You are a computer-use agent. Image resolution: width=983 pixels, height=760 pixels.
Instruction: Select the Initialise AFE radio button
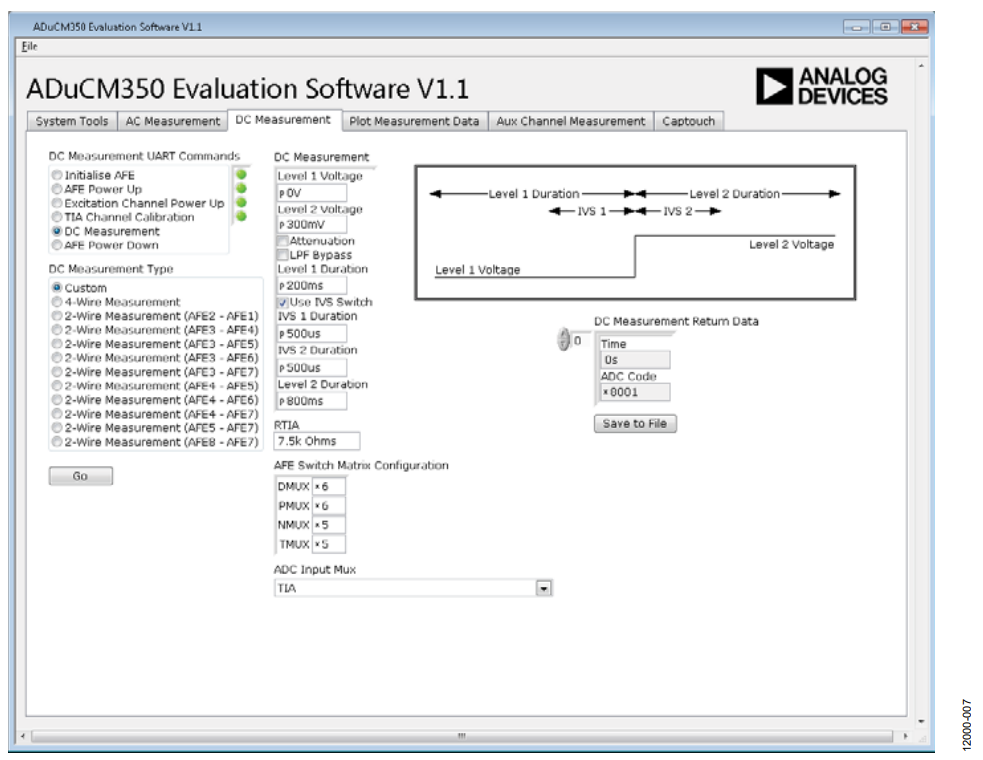57,175
